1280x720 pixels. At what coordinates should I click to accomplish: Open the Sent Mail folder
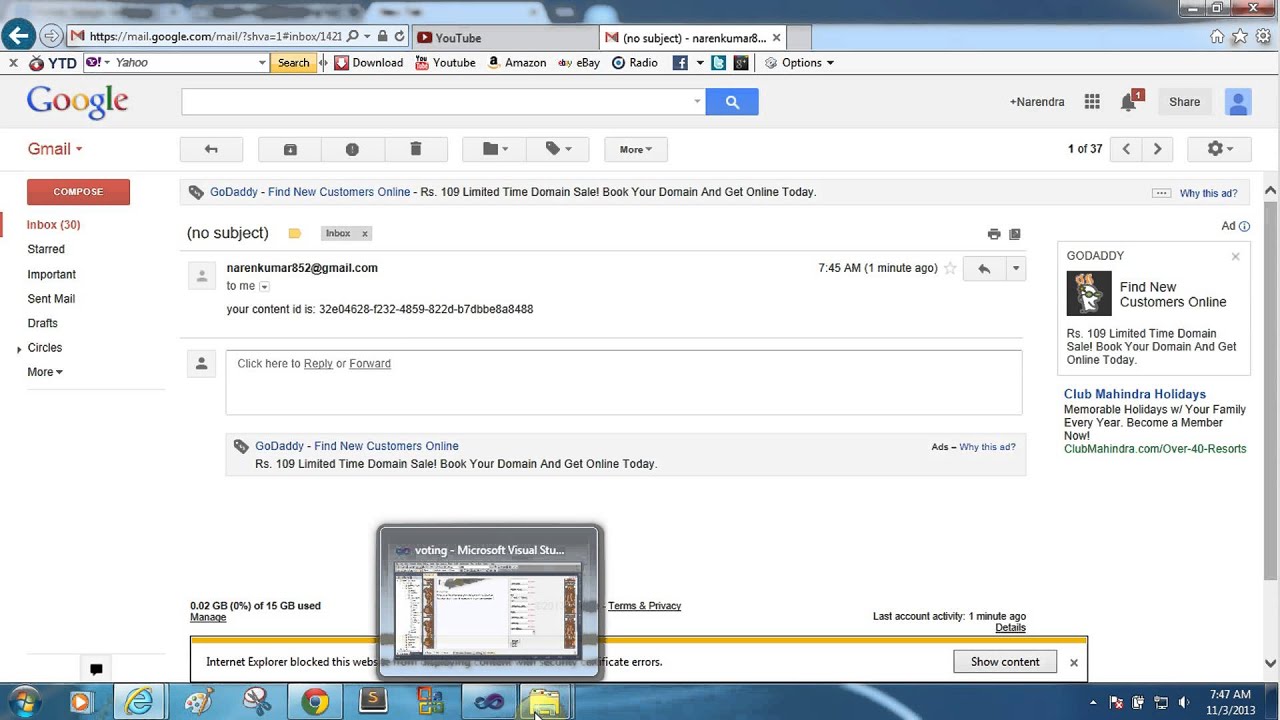coord(51,299)
